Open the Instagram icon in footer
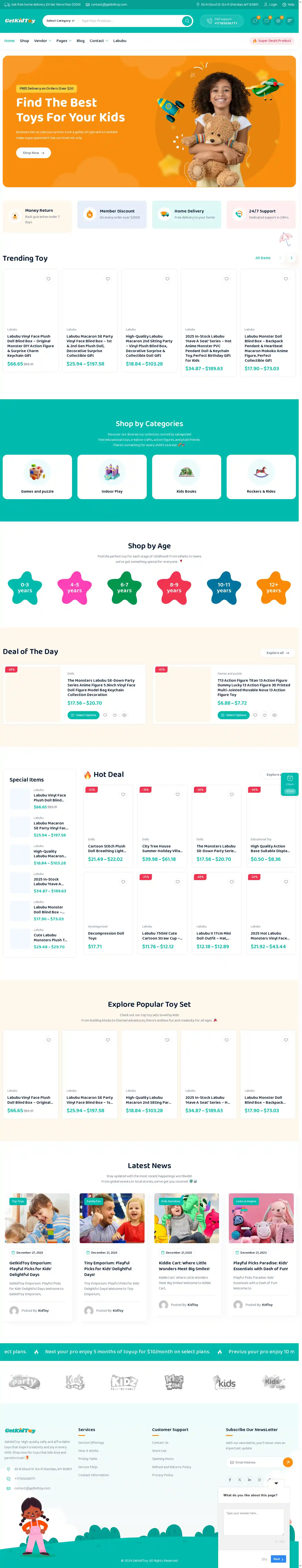The width and height of the screenshot is (302, 1568). (259, 1480)
